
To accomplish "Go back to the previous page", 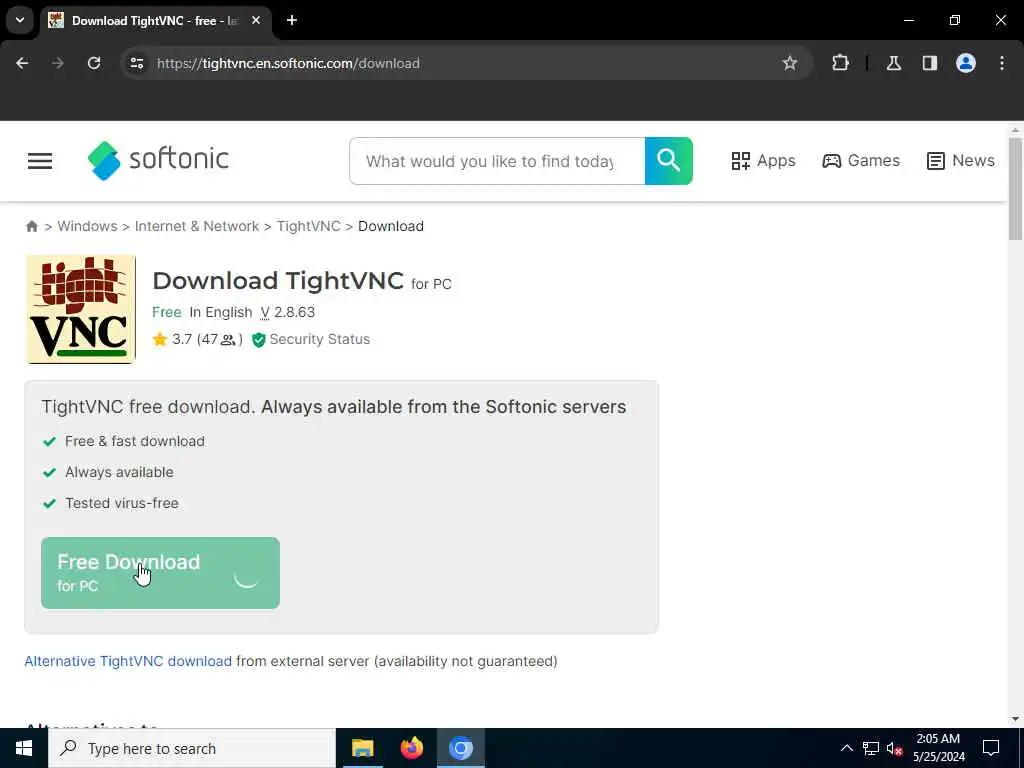I will pos(22,63).
